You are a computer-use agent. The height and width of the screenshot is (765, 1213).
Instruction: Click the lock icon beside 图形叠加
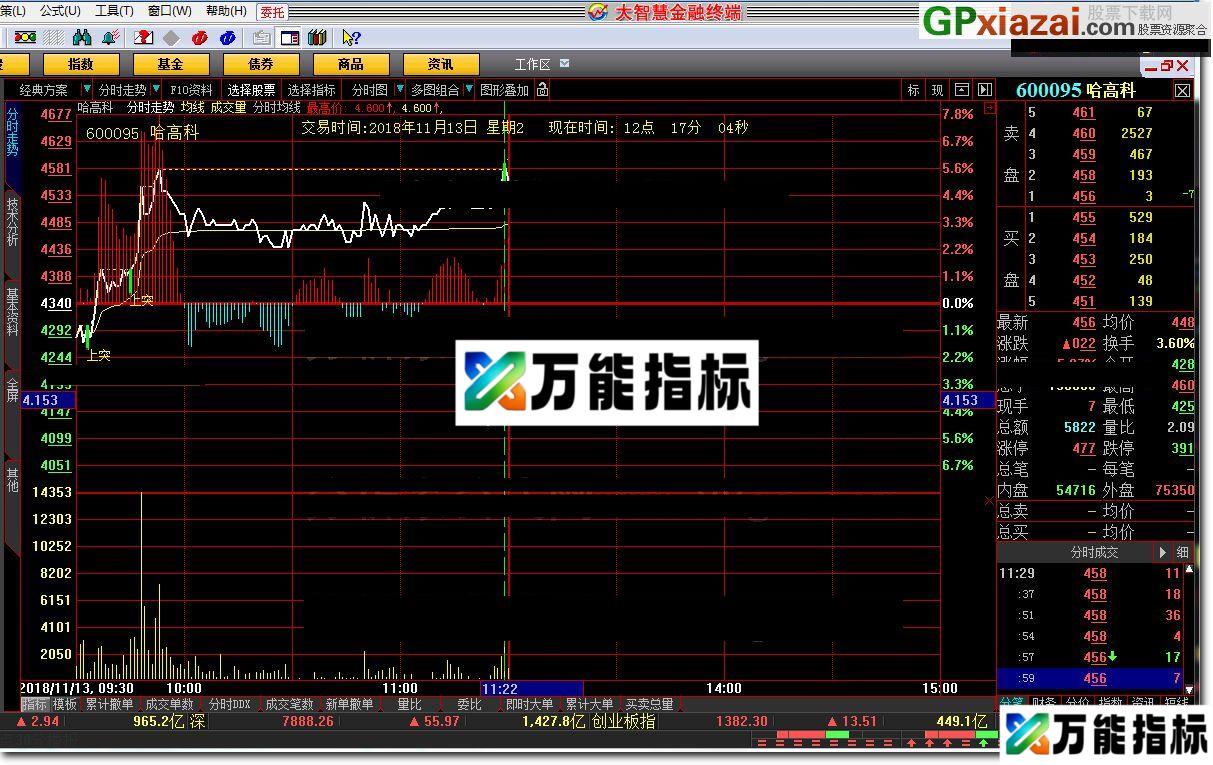click(543, 90)
